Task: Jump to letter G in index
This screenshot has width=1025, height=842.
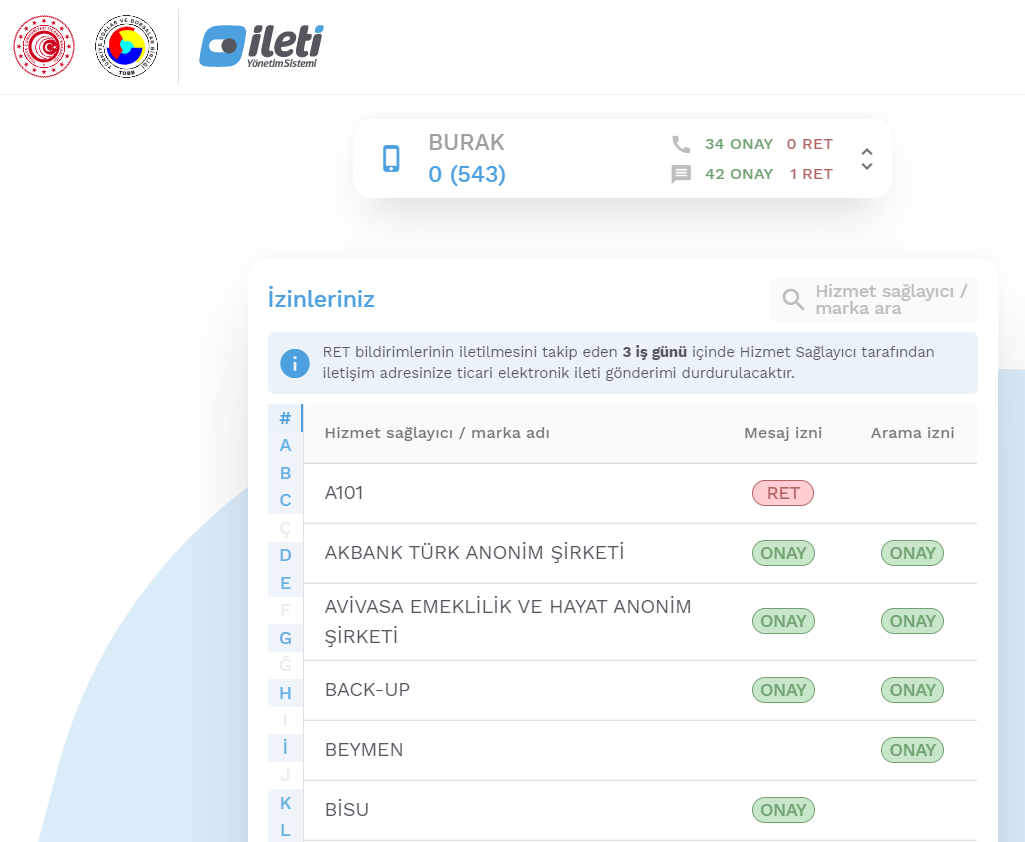Action: point(285,638)
